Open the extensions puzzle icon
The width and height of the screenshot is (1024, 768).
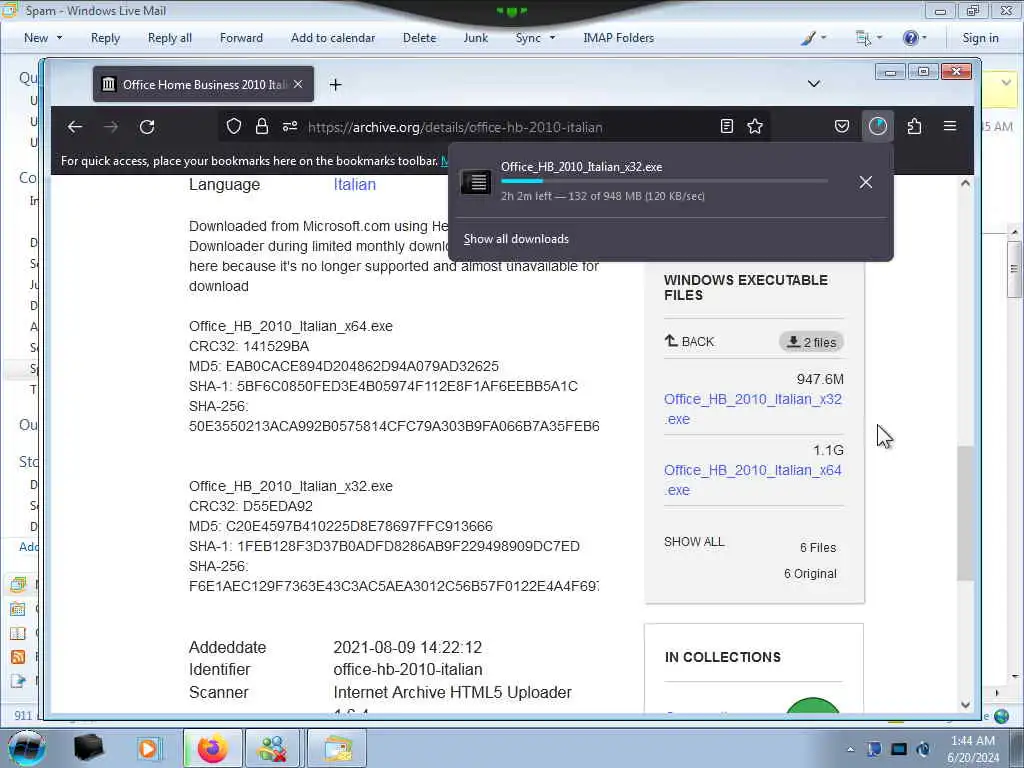pyautogui.click(x=914, y=127)
